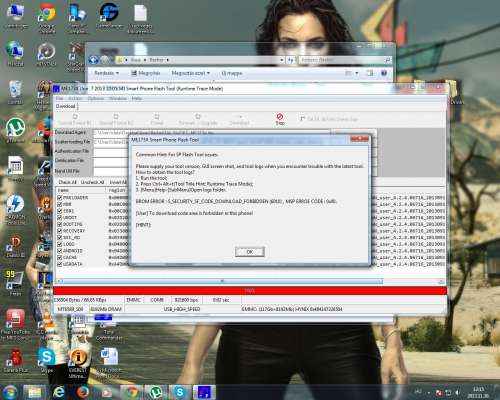The width and height of the screenshot is (500, 400).
Task: Click Új mappa in the Explorer toolbar
Action: [x=232, y=73]
